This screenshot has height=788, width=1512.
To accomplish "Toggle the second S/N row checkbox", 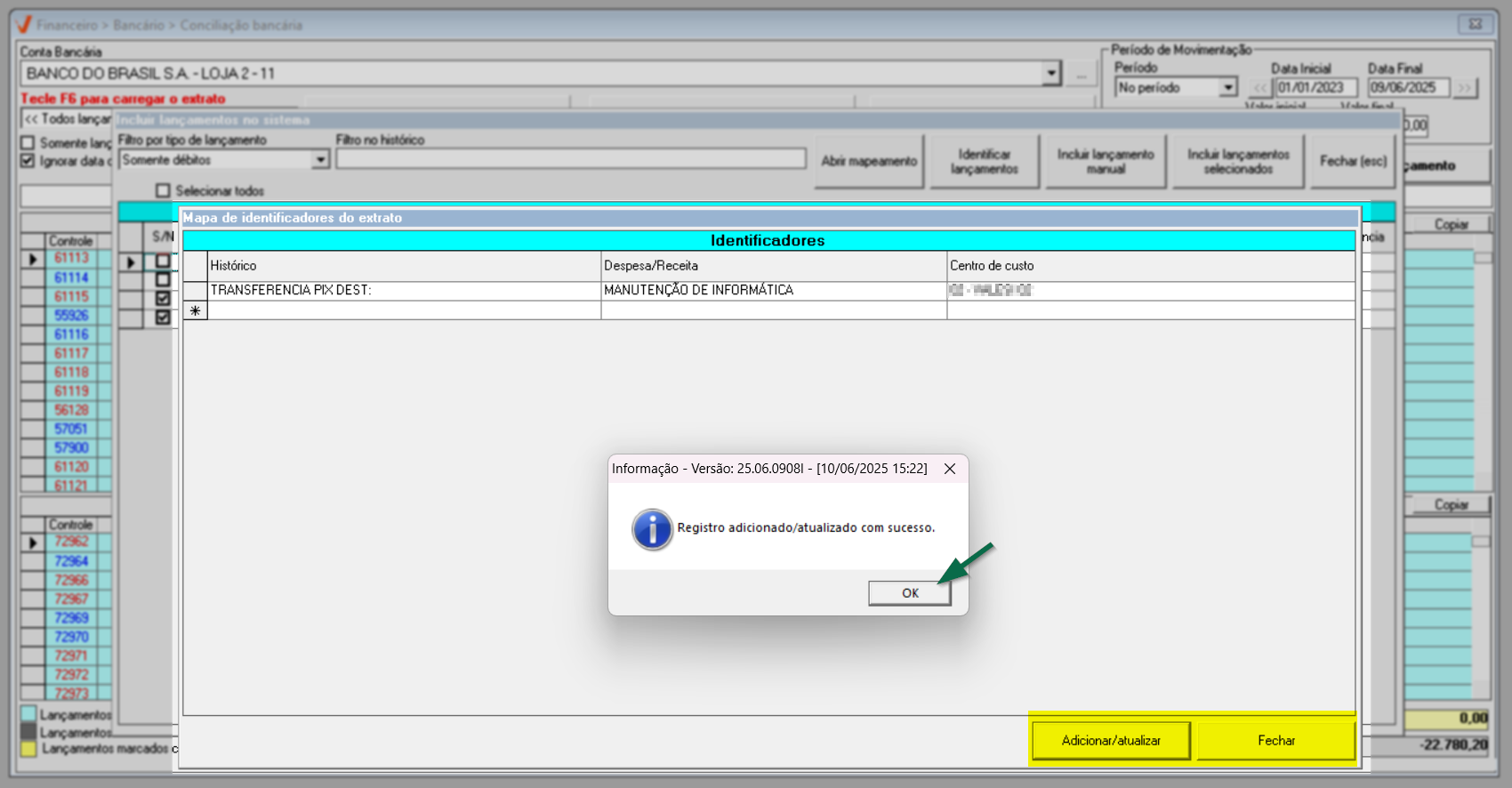I will pyautogui.click(x=163, y=280).
